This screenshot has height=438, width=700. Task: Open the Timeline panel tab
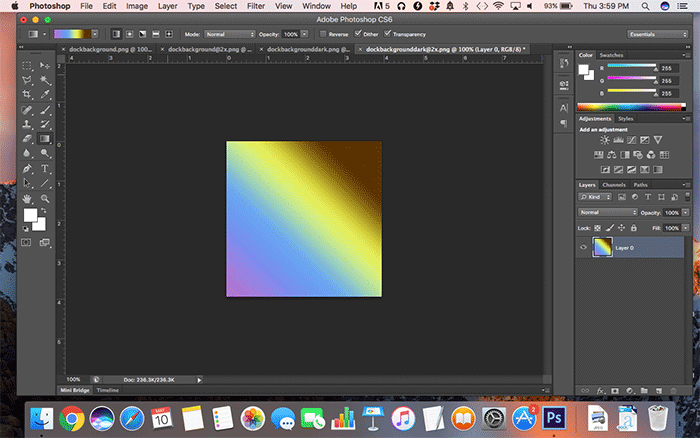[x=108, y=390]
